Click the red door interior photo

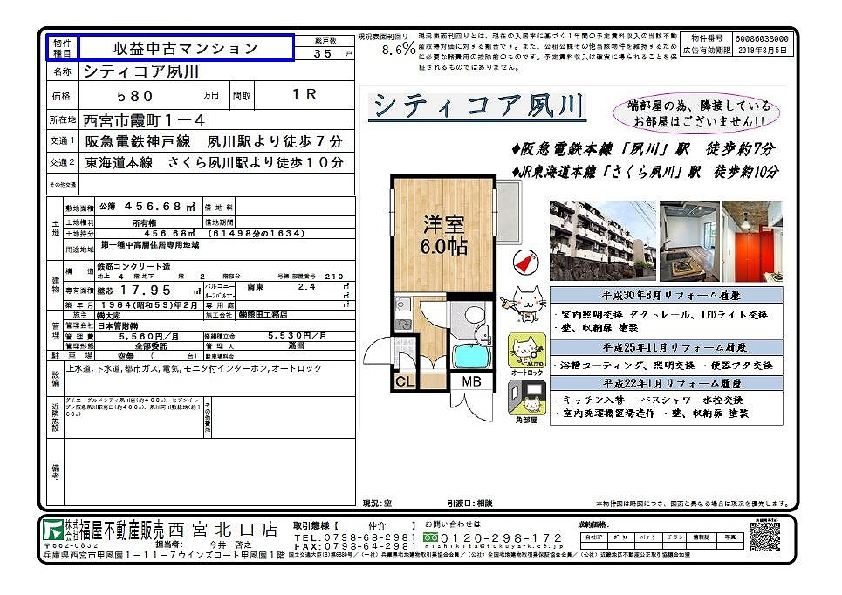[x=753, y=240]
